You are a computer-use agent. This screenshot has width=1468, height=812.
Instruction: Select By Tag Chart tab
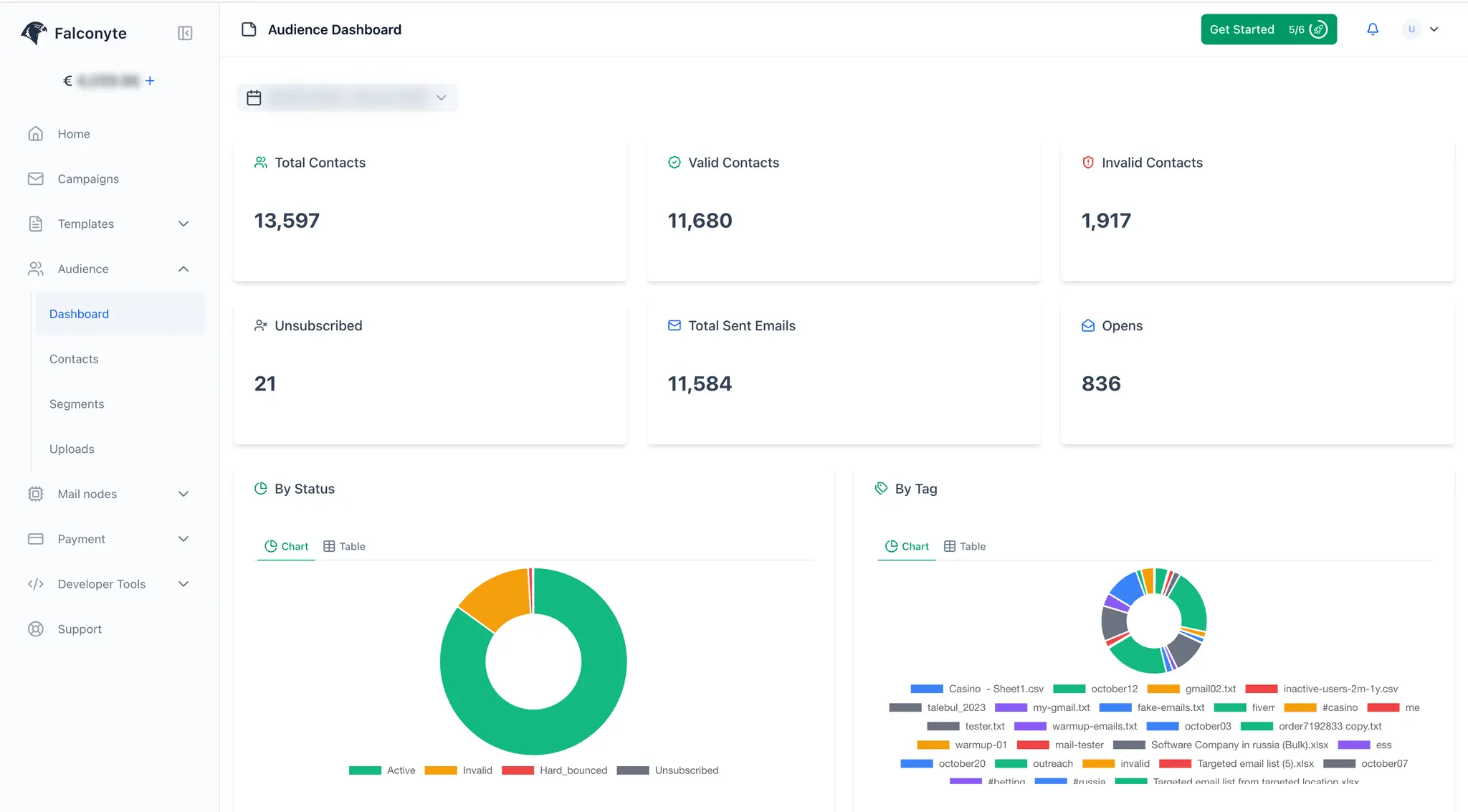tap(907, 546)
